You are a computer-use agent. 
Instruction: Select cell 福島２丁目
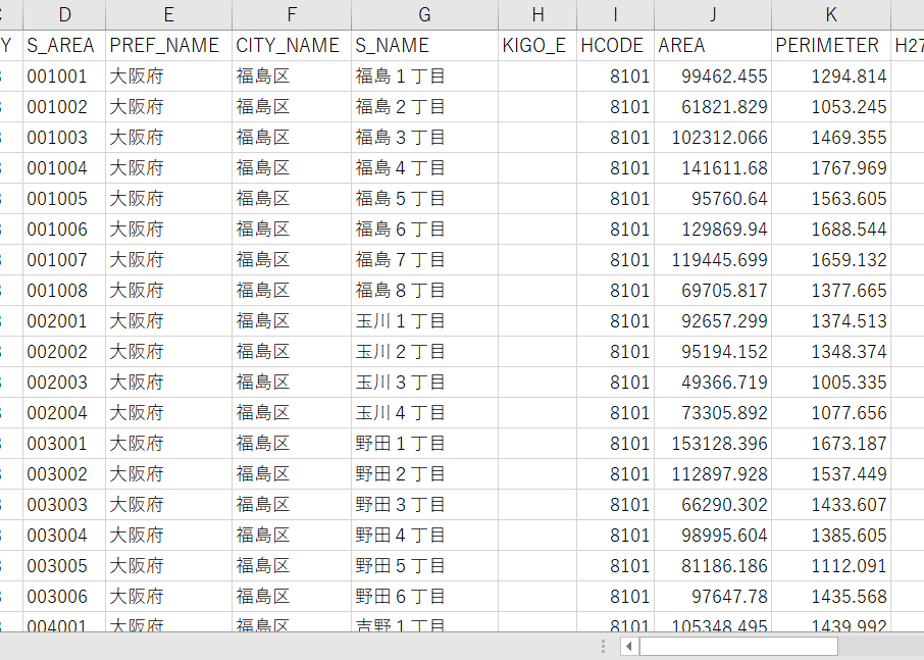425,107
